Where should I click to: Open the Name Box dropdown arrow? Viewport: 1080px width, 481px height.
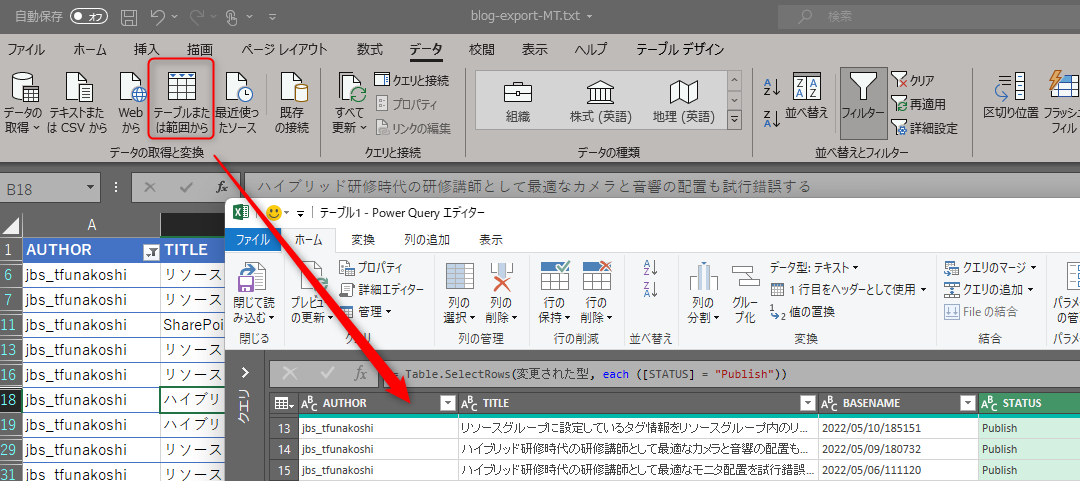coord(92,187)
